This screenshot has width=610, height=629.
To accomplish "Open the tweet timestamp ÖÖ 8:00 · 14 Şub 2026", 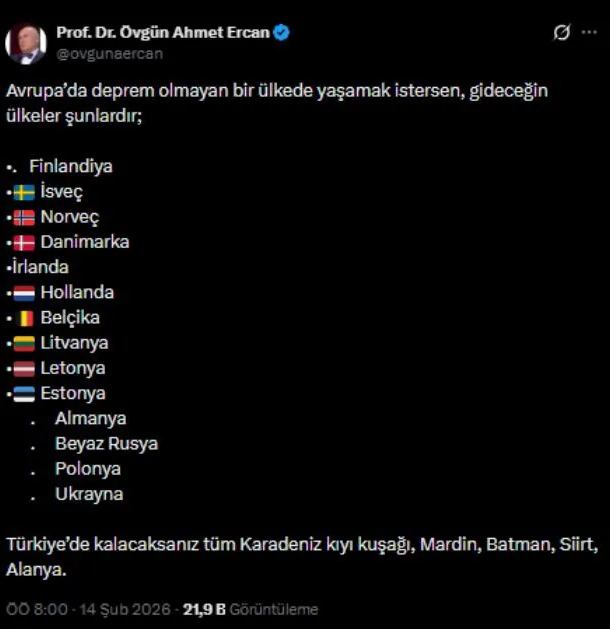I will tap(89, 609).
